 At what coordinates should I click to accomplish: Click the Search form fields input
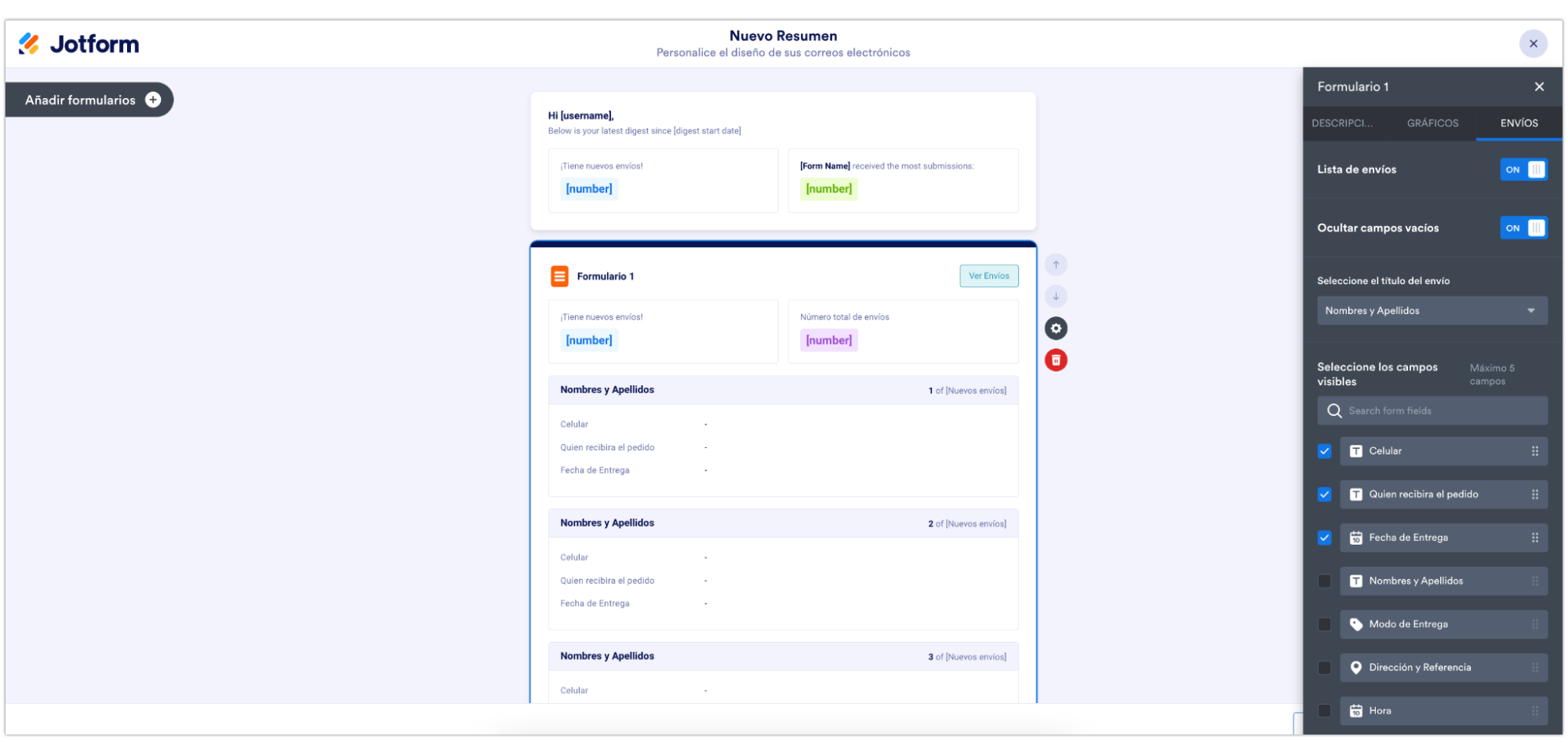pos(1432,410)
